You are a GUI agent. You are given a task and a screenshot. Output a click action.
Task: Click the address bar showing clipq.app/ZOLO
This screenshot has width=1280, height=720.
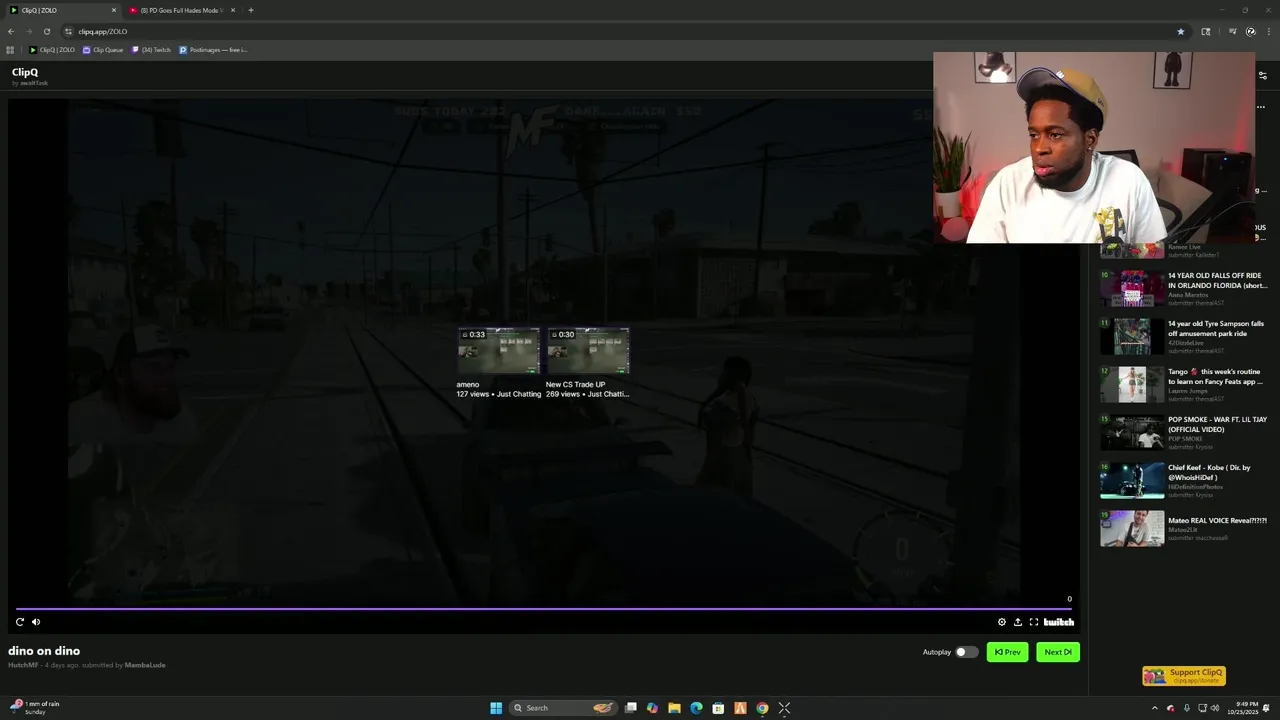[x=625, y=31]
